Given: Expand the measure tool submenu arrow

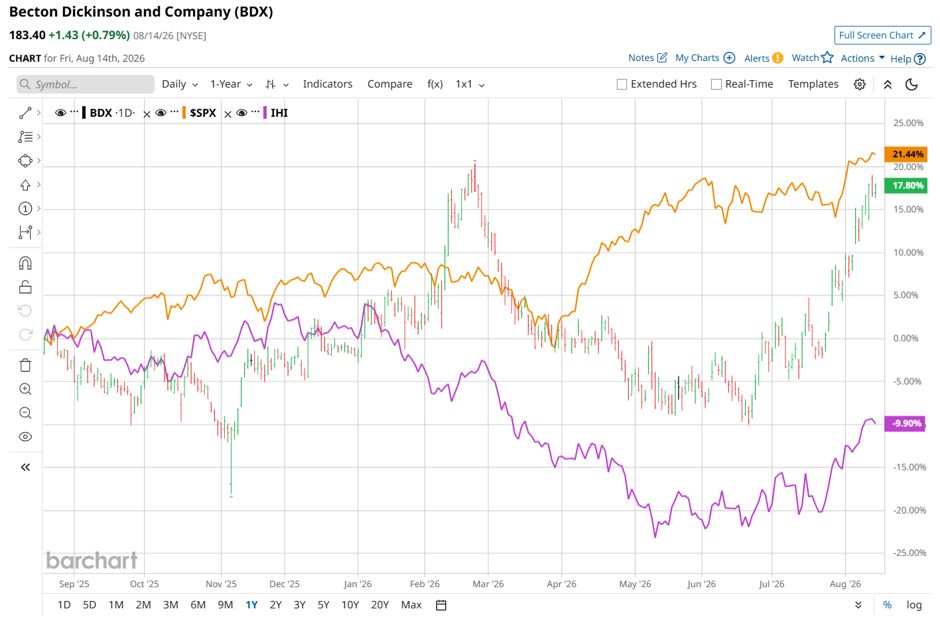Looking at the screenshot, I should click(x=39, y=232).
